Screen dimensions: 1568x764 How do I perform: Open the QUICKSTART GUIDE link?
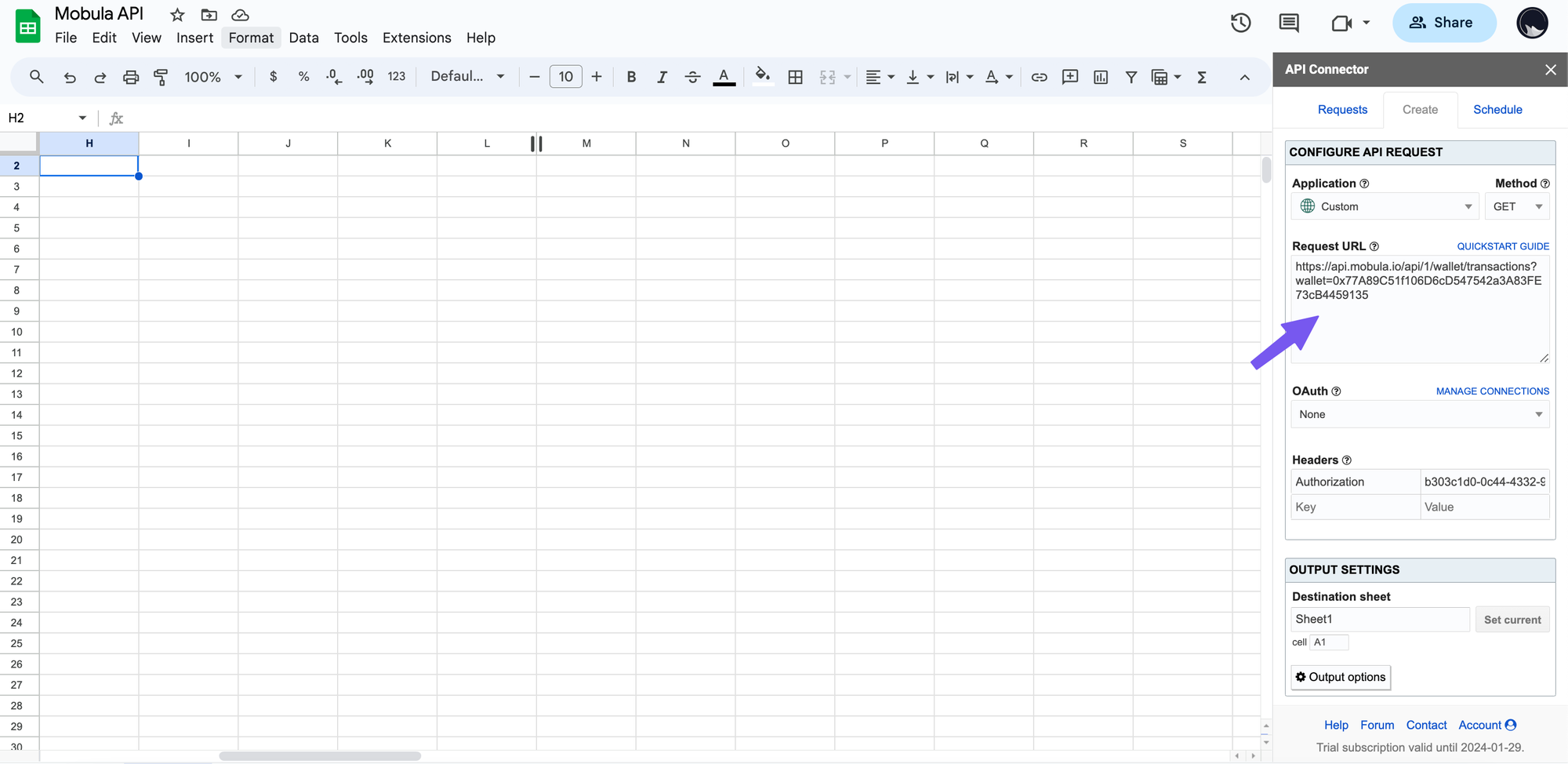1503,246
